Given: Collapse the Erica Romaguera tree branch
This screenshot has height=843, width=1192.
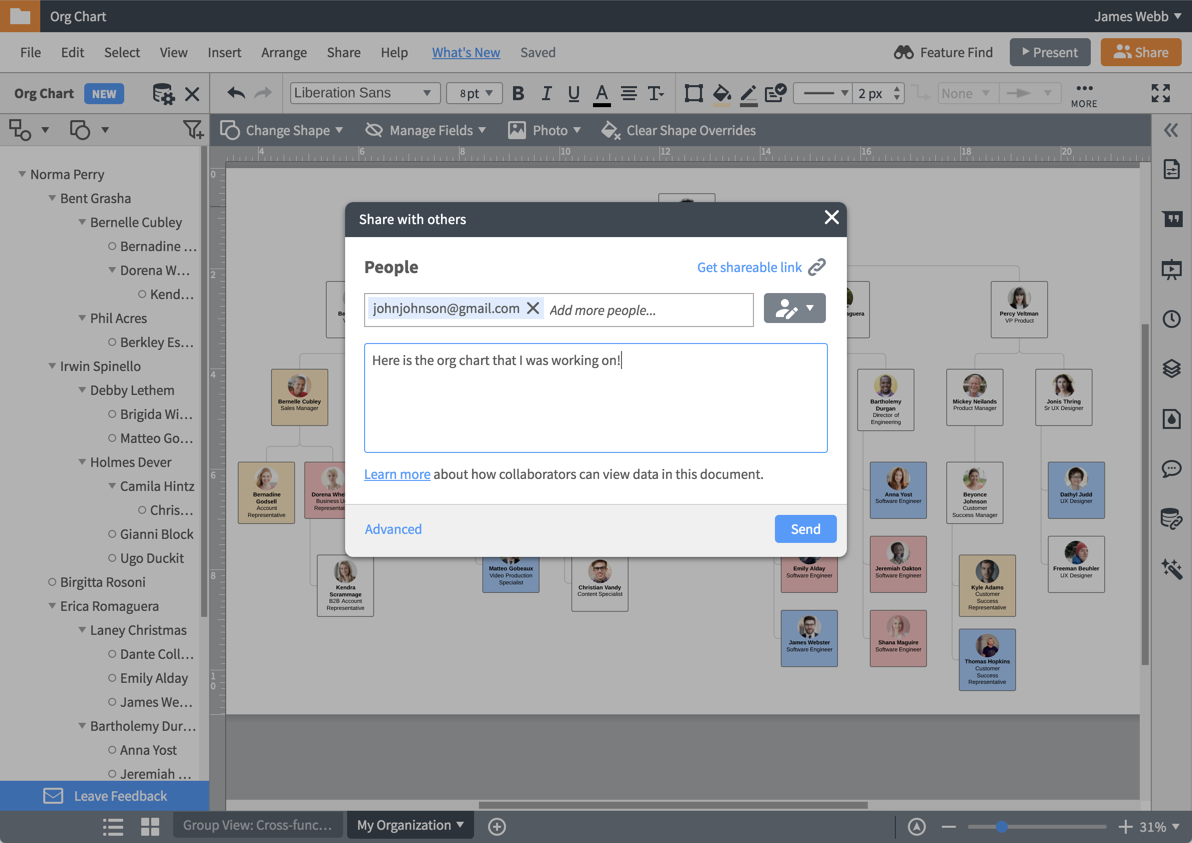Looking at the screenshot, I should pyautogui.click(x=50, y=606).
